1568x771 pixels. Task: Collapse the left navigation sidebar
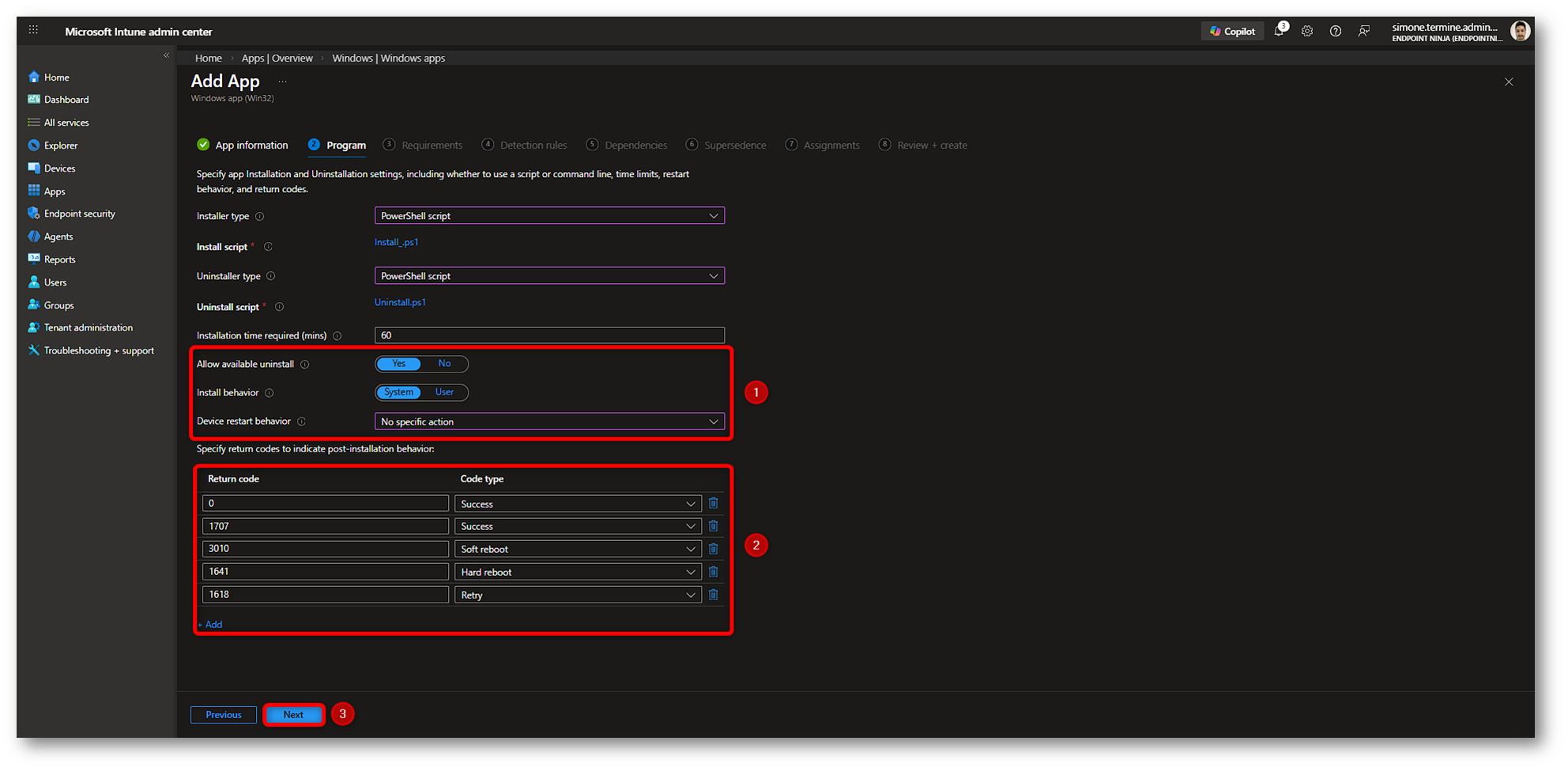166,55
